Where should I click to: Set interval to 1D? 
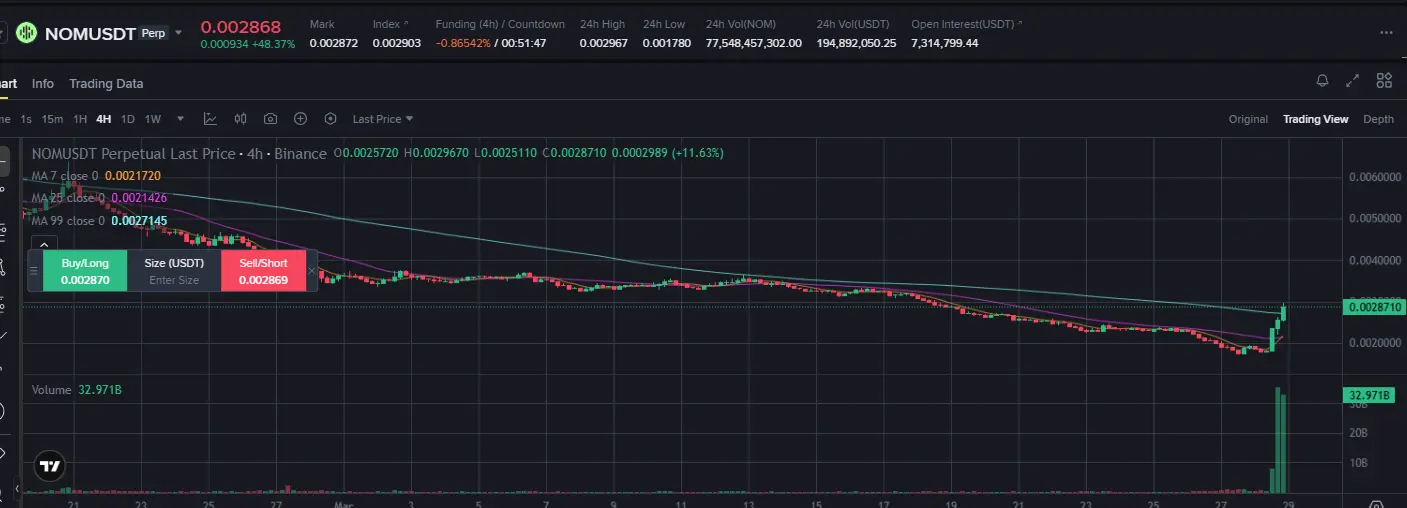tap(128, 119)
